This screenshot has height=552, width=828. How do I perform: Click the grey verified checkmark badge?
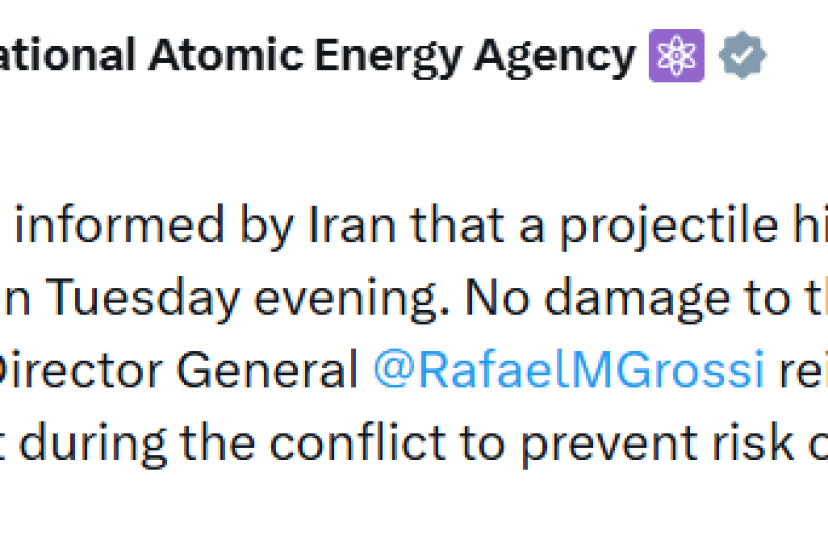(x=742, y=57)
